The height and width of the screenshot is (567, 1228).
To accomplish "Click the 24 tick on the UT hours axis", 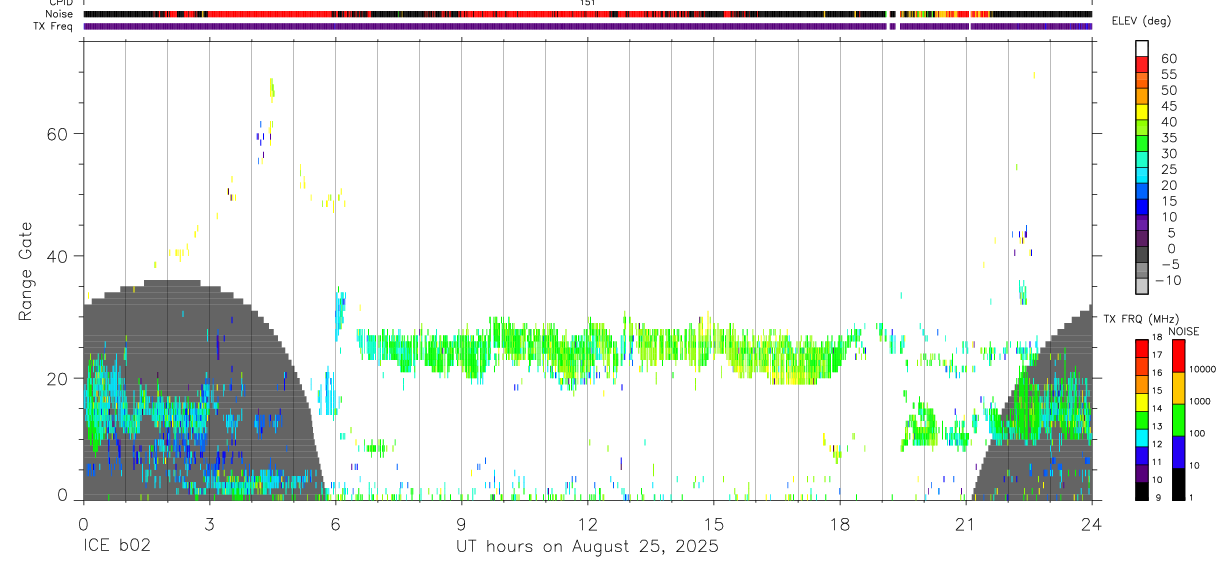I will pyautogui.click(x=1091, y=523).
